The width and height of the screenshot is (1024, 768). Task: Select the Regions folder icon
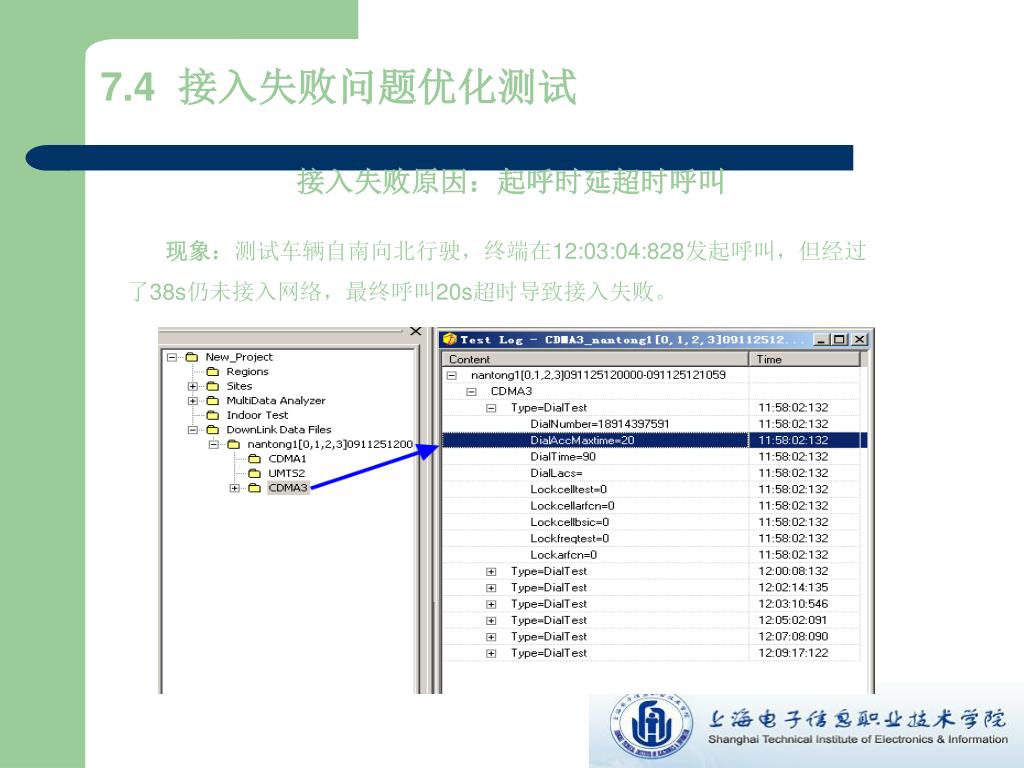[x=212, y=371]
